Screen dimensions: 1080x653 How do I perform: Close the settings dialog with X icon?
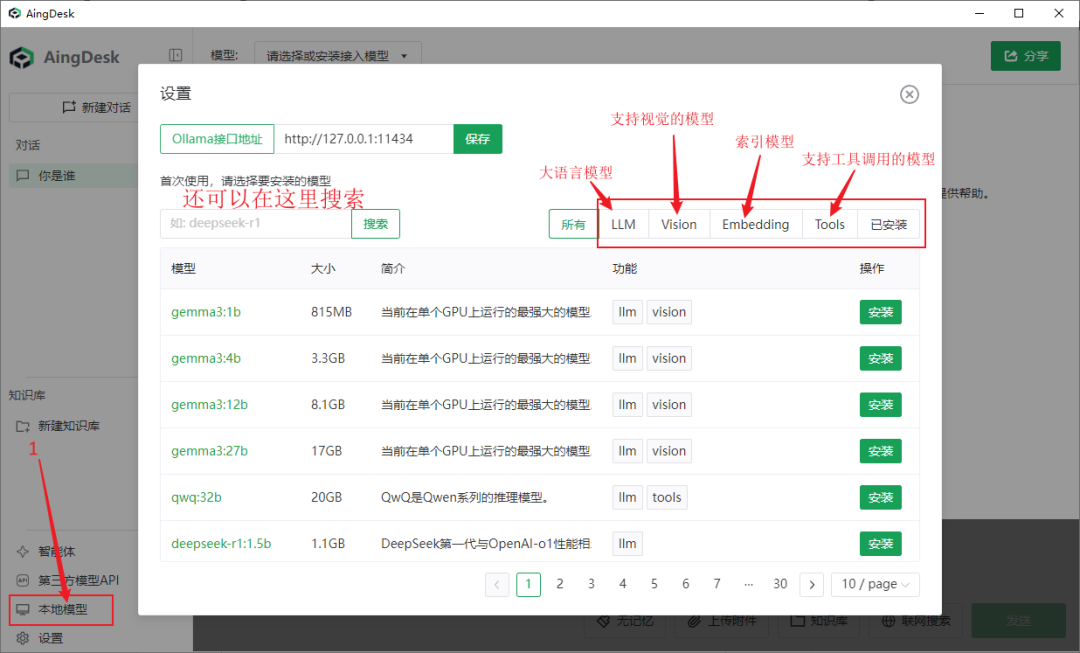click(909, 94)
